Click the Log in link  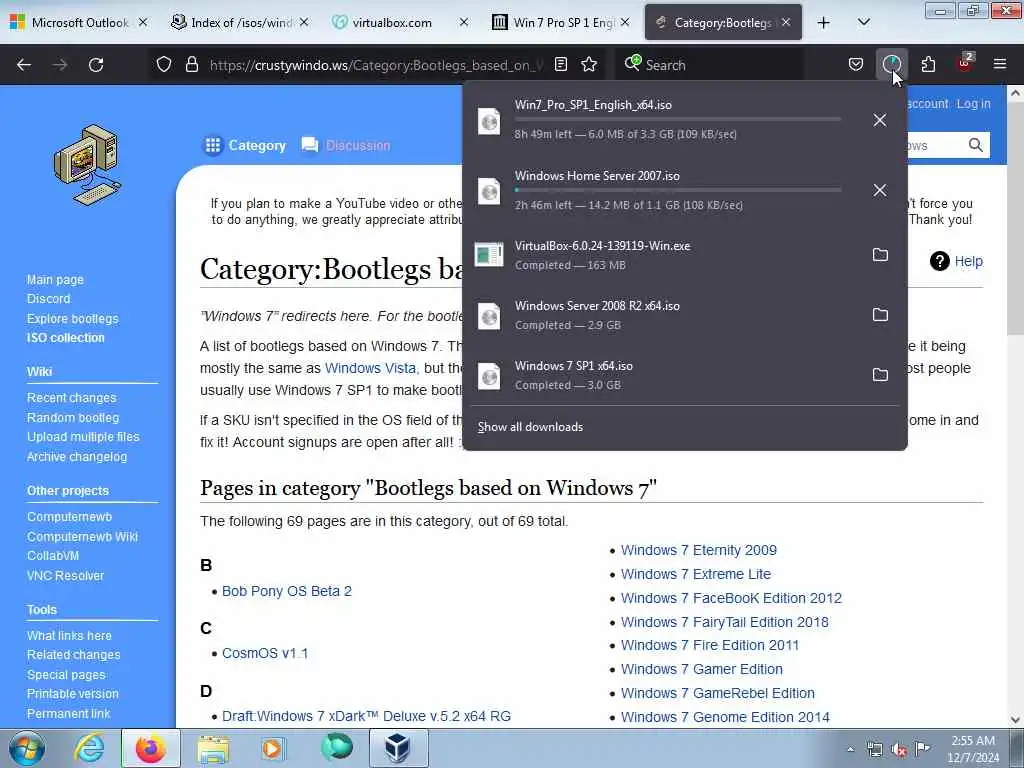(x=973, y=104)
